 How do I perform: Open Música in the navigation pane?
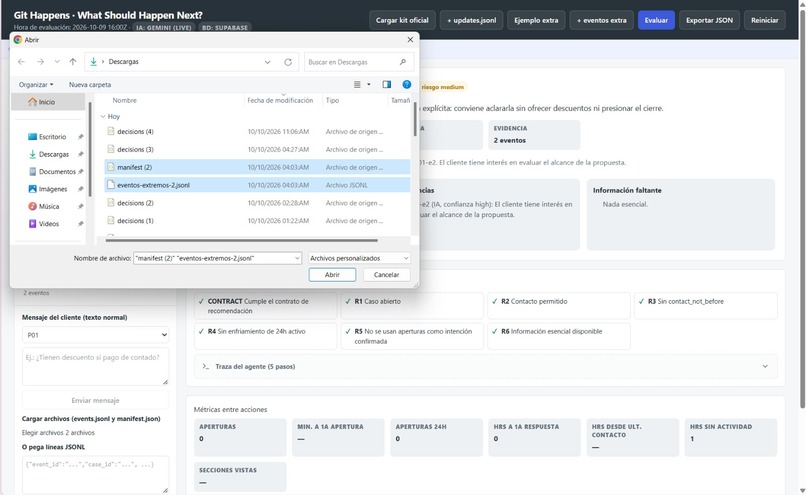coord(49,206)
